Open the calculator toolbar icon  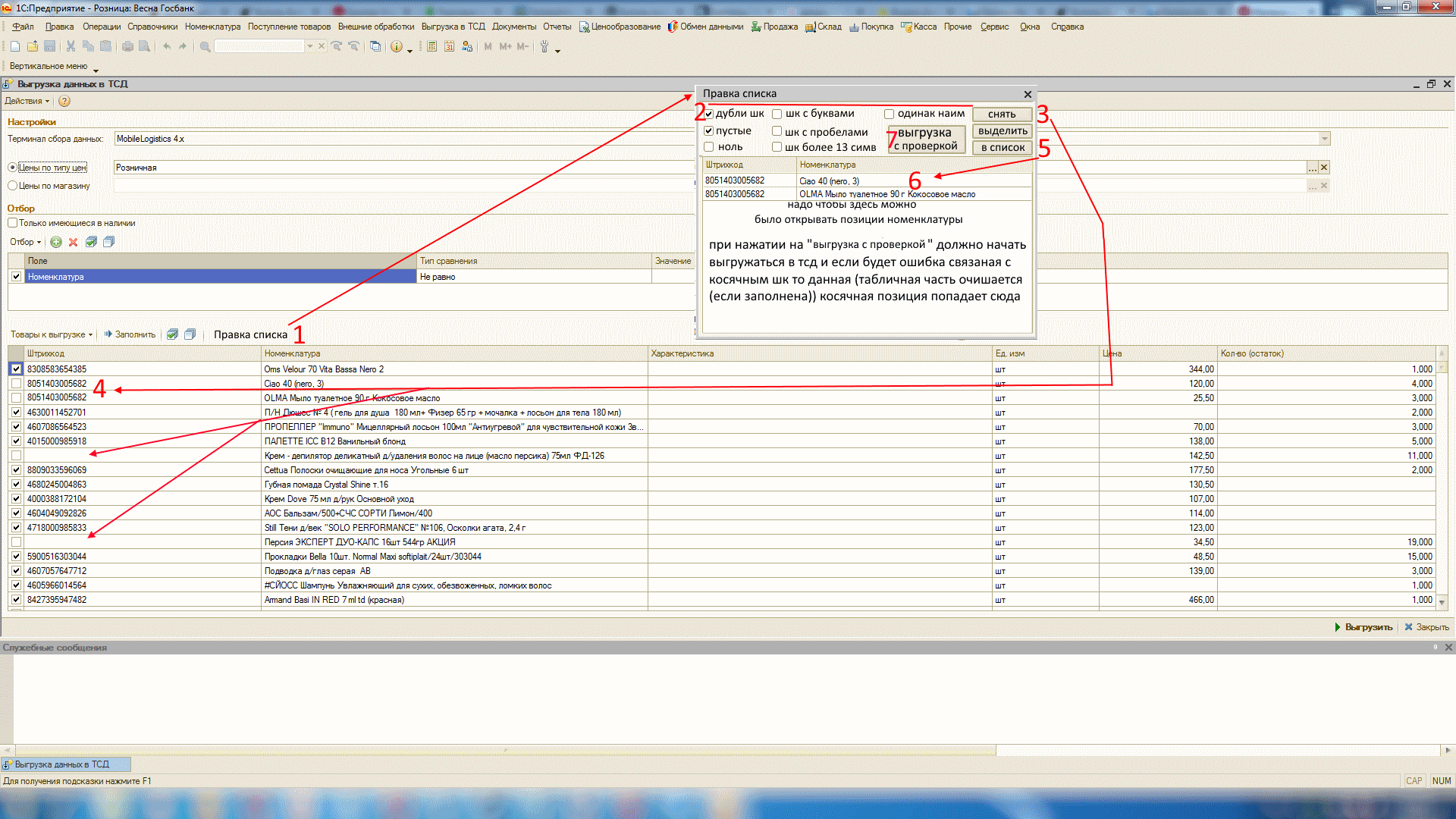[431, 47]
